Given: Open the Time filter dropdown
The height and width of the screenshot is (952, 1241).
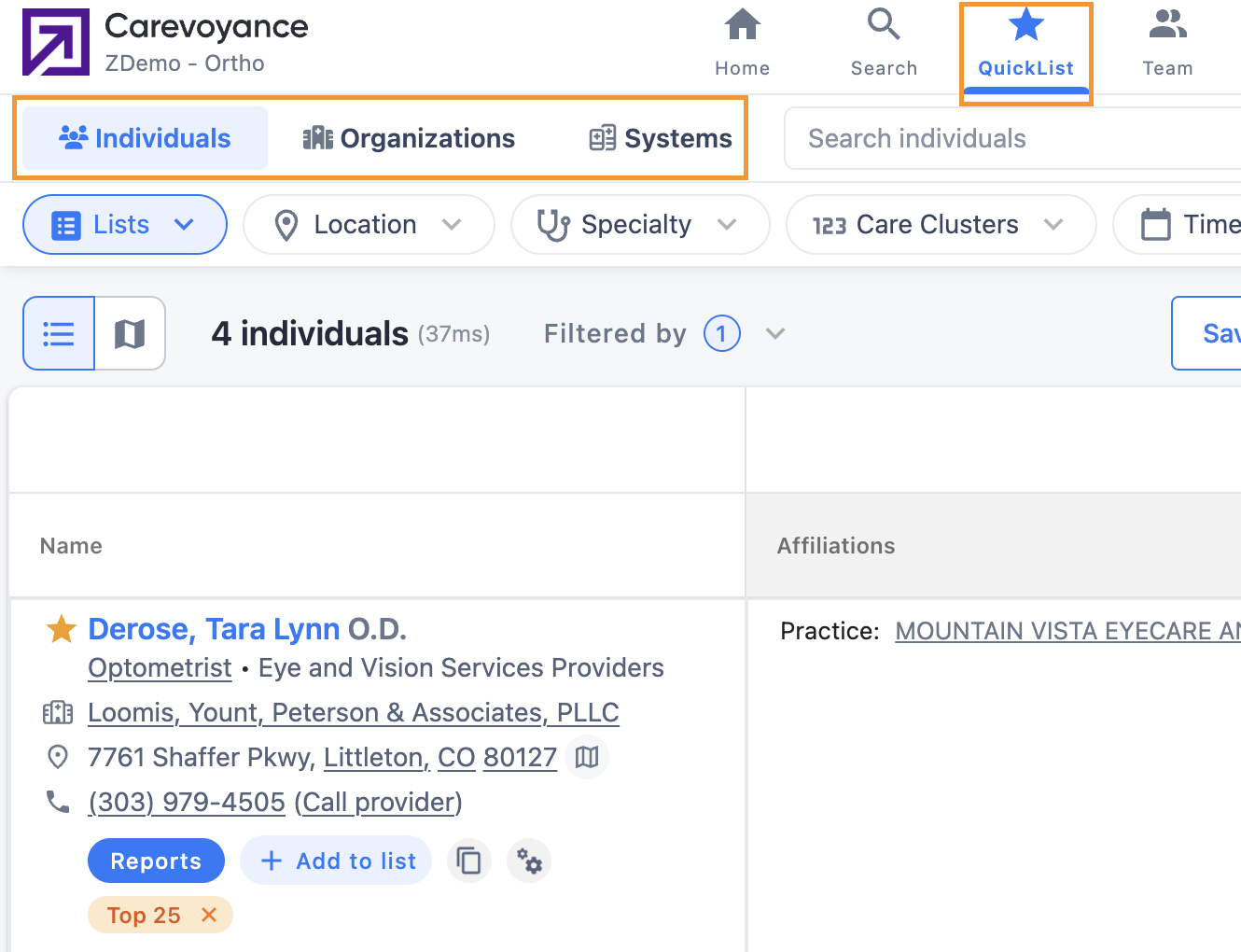Looking at the screenshot, I should [1178, 224].
